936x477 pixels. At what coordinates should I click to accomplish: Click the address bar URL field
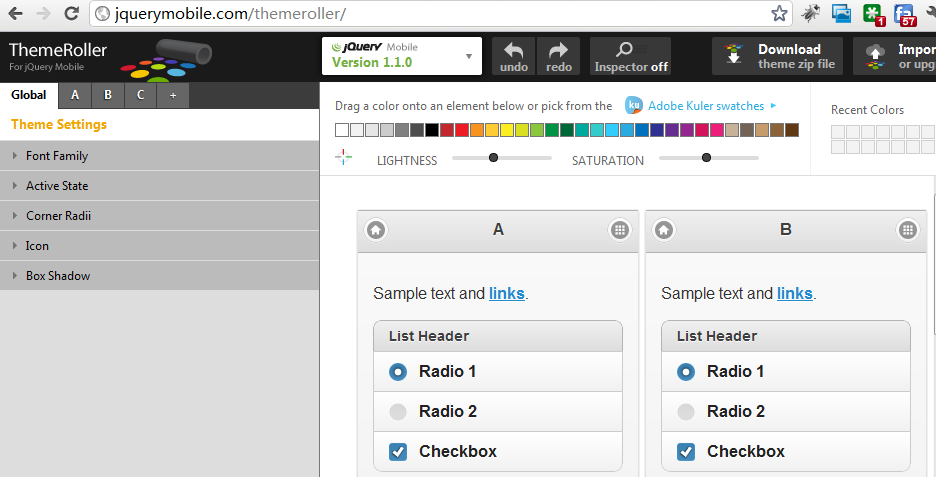tap(441, 13)
